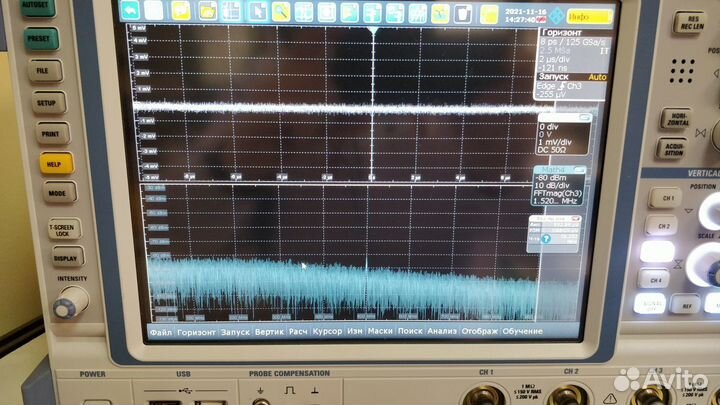Push the ACQUISITION hardware button
This screenshot has width=720, height=405.
pos(673,149)
